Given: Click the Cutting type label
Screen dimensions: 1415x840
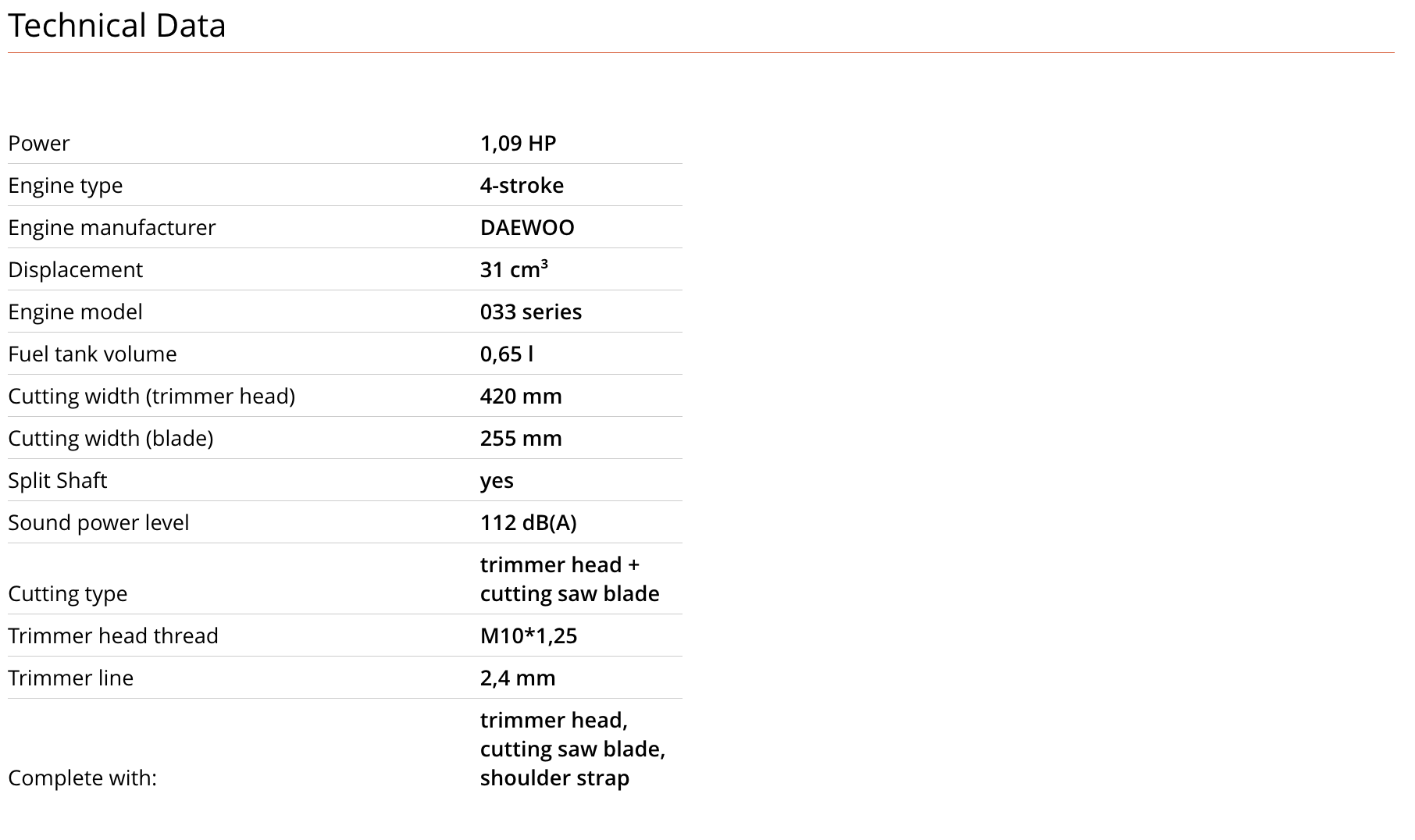Looking at the screenshot, I should coord(68,594).
